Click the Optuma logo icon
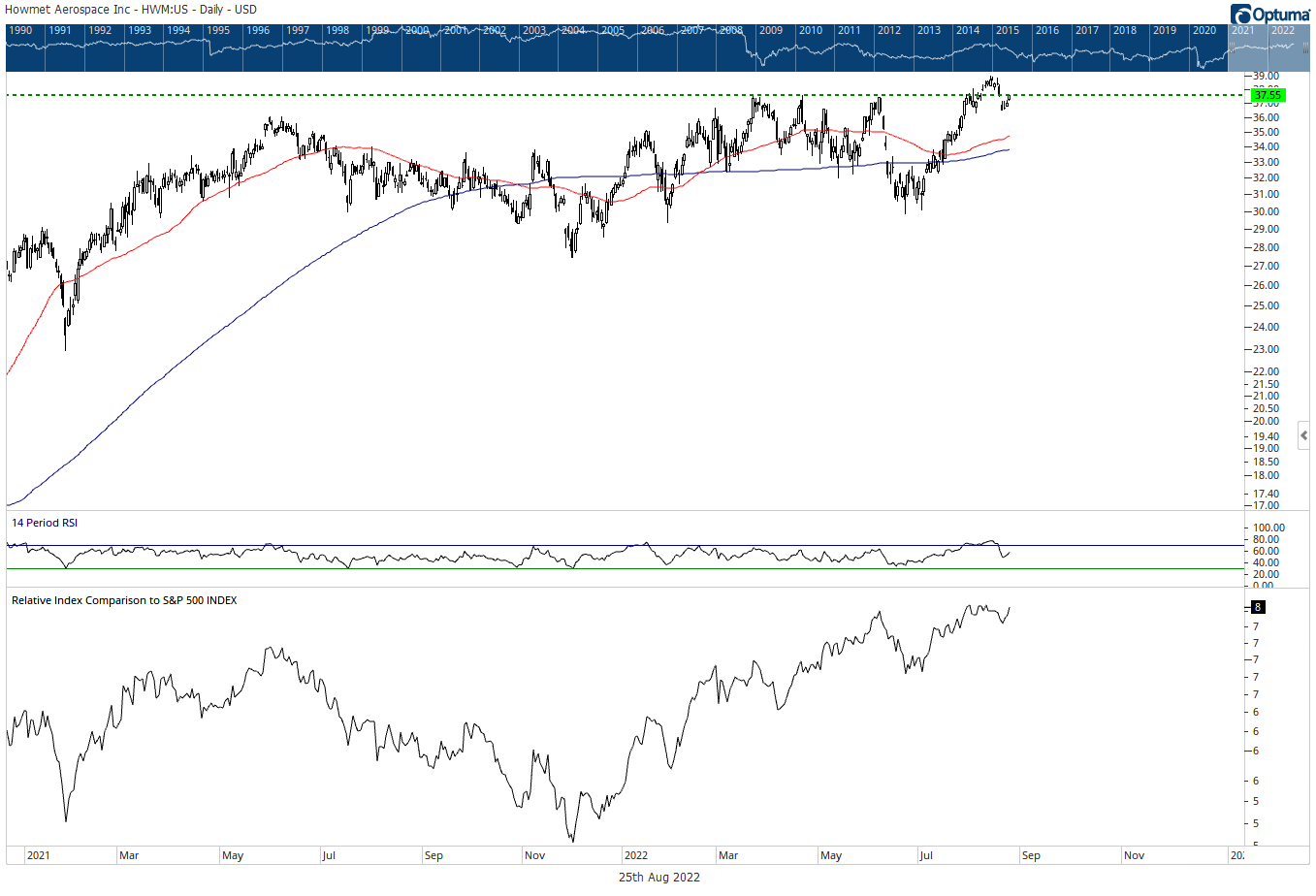 (x=1240, y=15)
